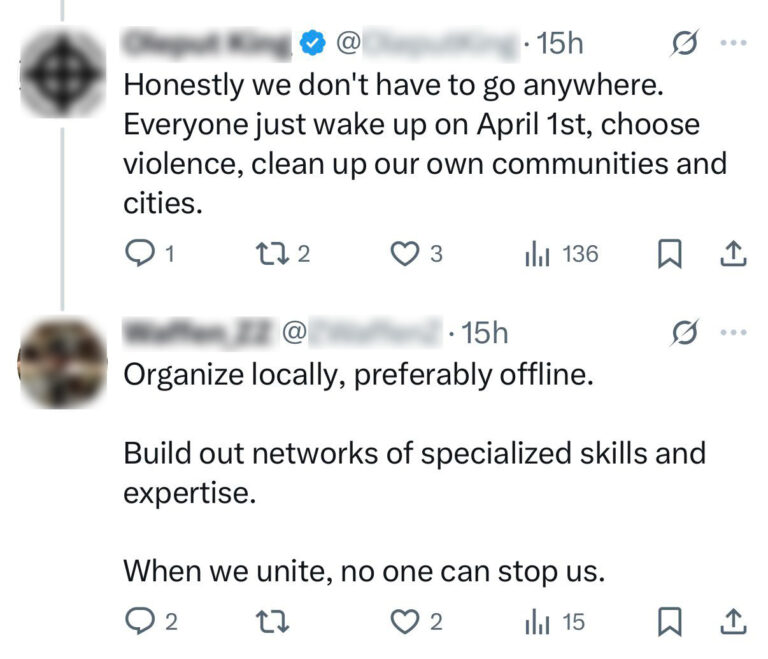Screen dimensions: 768x659
Task: Share the April 1st tweet
Action: pyautogui.click(x=733, y=255)
